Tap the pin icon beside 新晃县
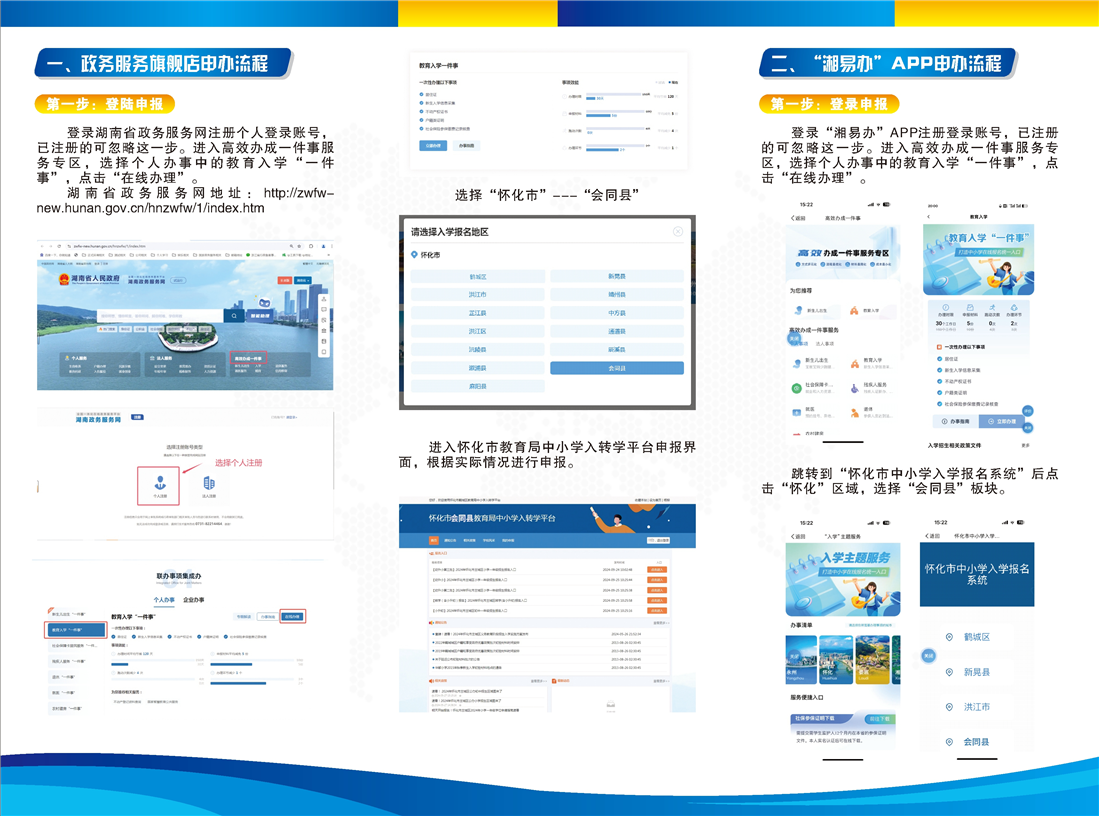This screenshot has width=1099, height=816. [x=949, y=672]
